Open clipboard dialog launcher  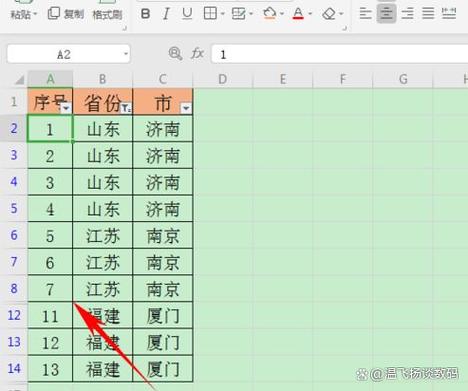pyautogui.click(x=124, y=29)
